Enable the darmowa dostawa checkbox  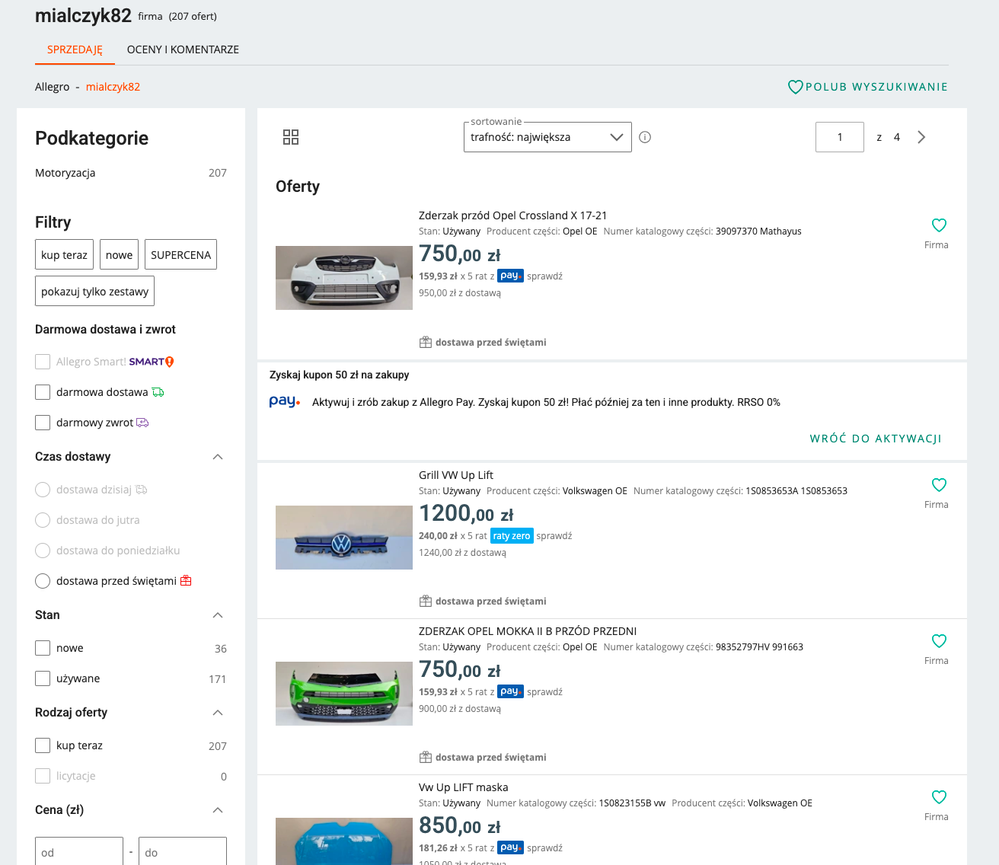(x=43, y=392)
